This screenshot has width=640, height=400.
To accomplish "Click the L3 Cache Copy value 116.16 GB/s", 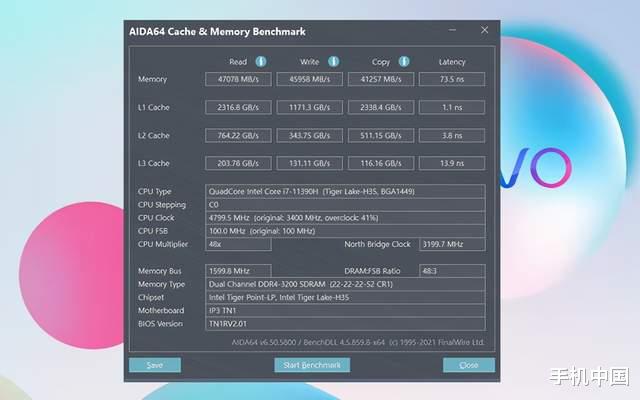I will 381,163.
